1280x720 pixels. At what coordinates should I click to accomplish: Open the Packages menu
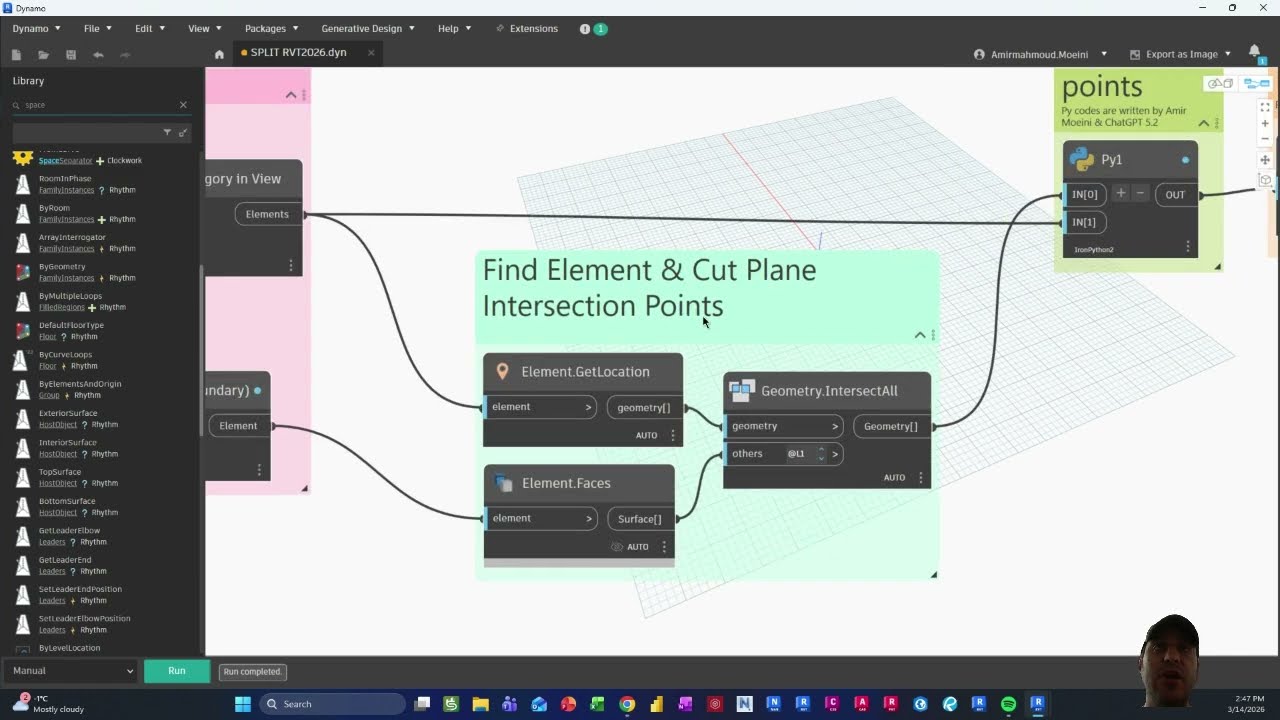271,28
